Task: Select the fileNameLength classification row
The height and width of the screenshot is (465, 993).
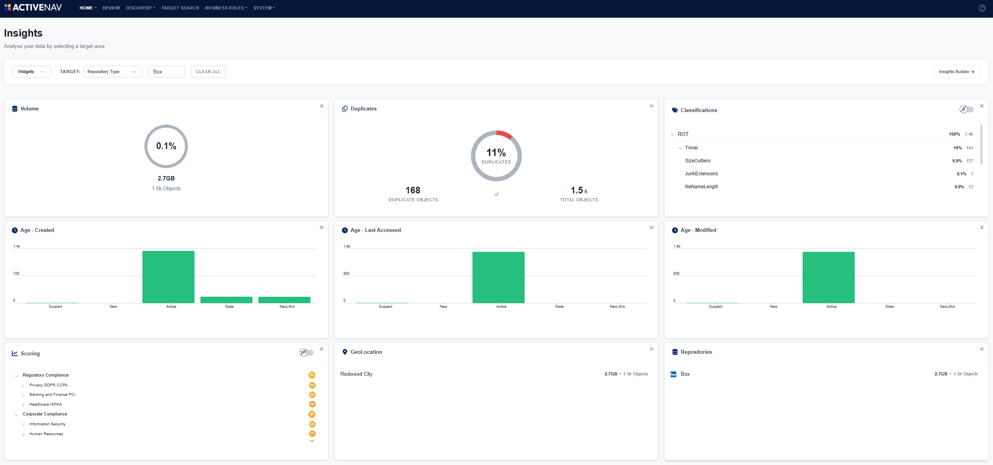Action: (x=828, y=187)
